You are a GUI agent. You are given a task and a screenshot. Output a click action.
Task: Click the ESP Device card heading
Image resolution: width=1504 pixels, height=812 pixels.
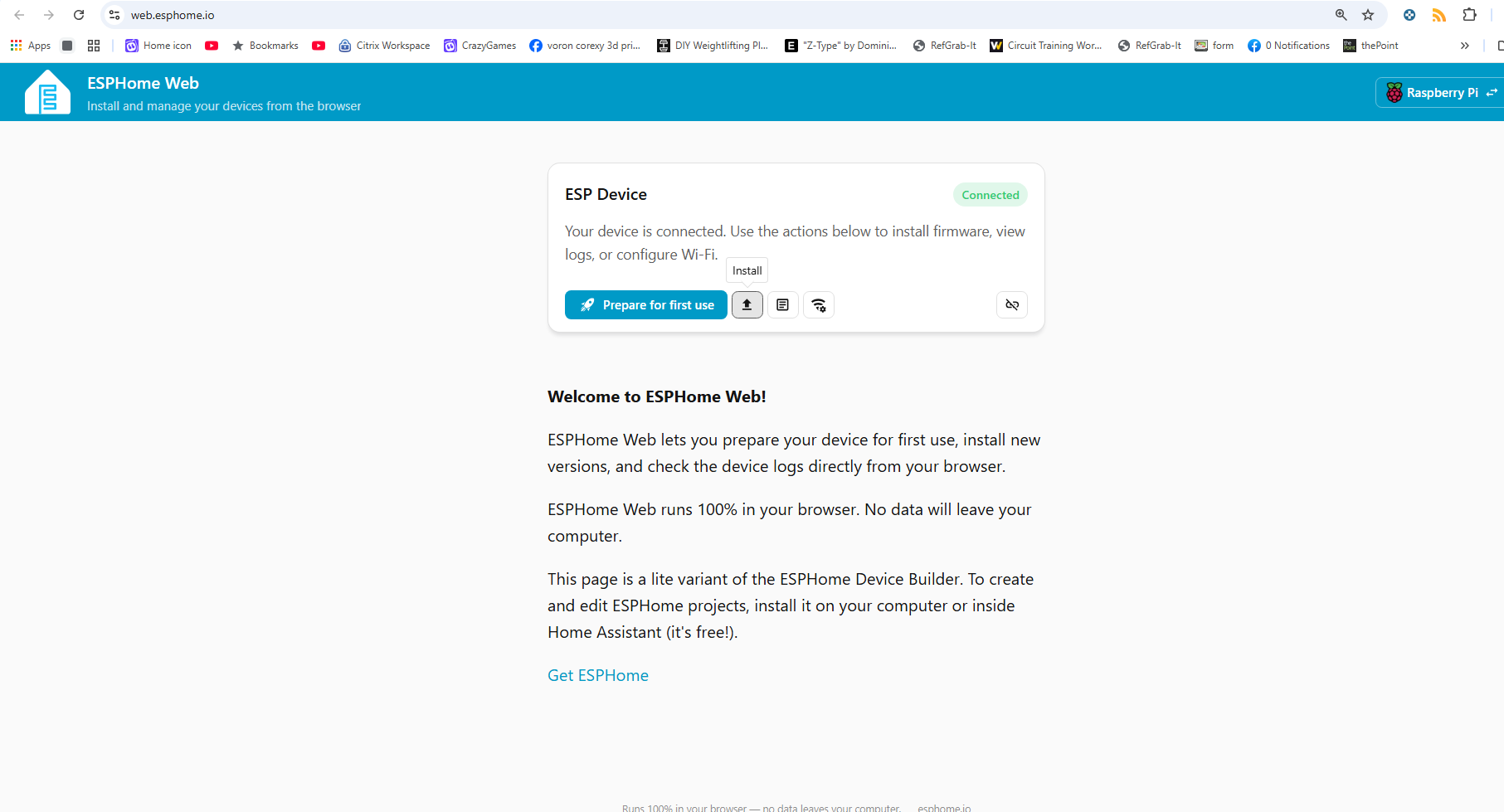606,194
